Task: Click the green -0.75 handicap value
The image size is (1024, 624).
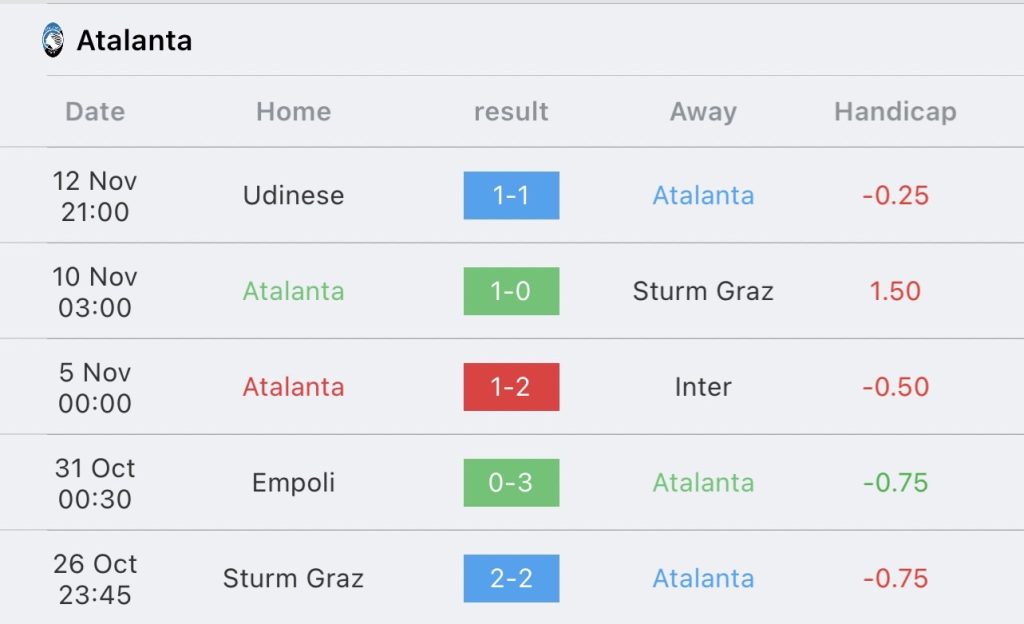Action: pos(895,483)
